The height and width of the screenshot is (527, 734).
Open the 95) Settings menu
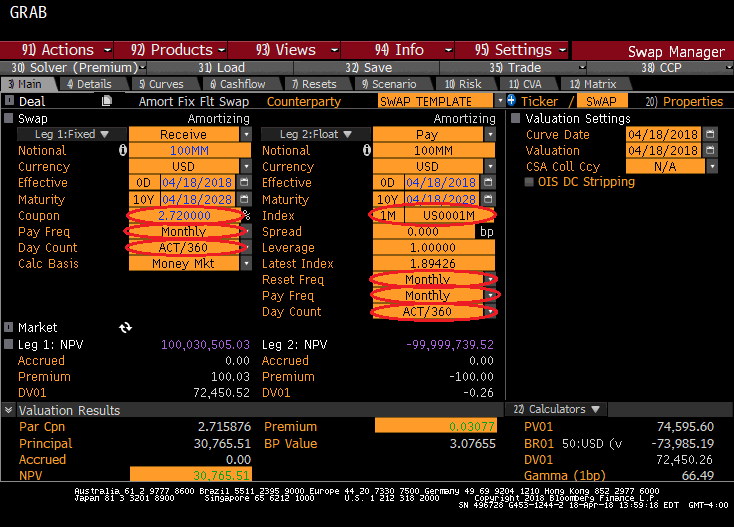[x=512, y=50]
